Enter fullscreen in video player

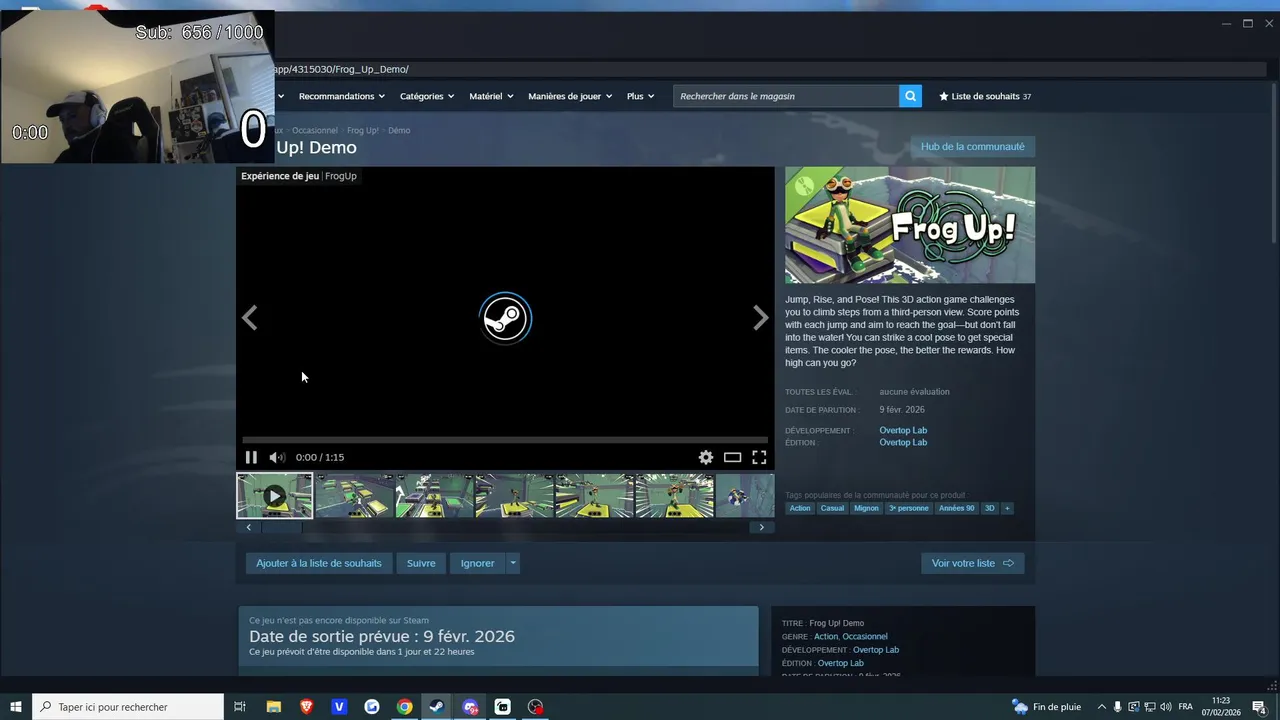[x=759, y=457]
